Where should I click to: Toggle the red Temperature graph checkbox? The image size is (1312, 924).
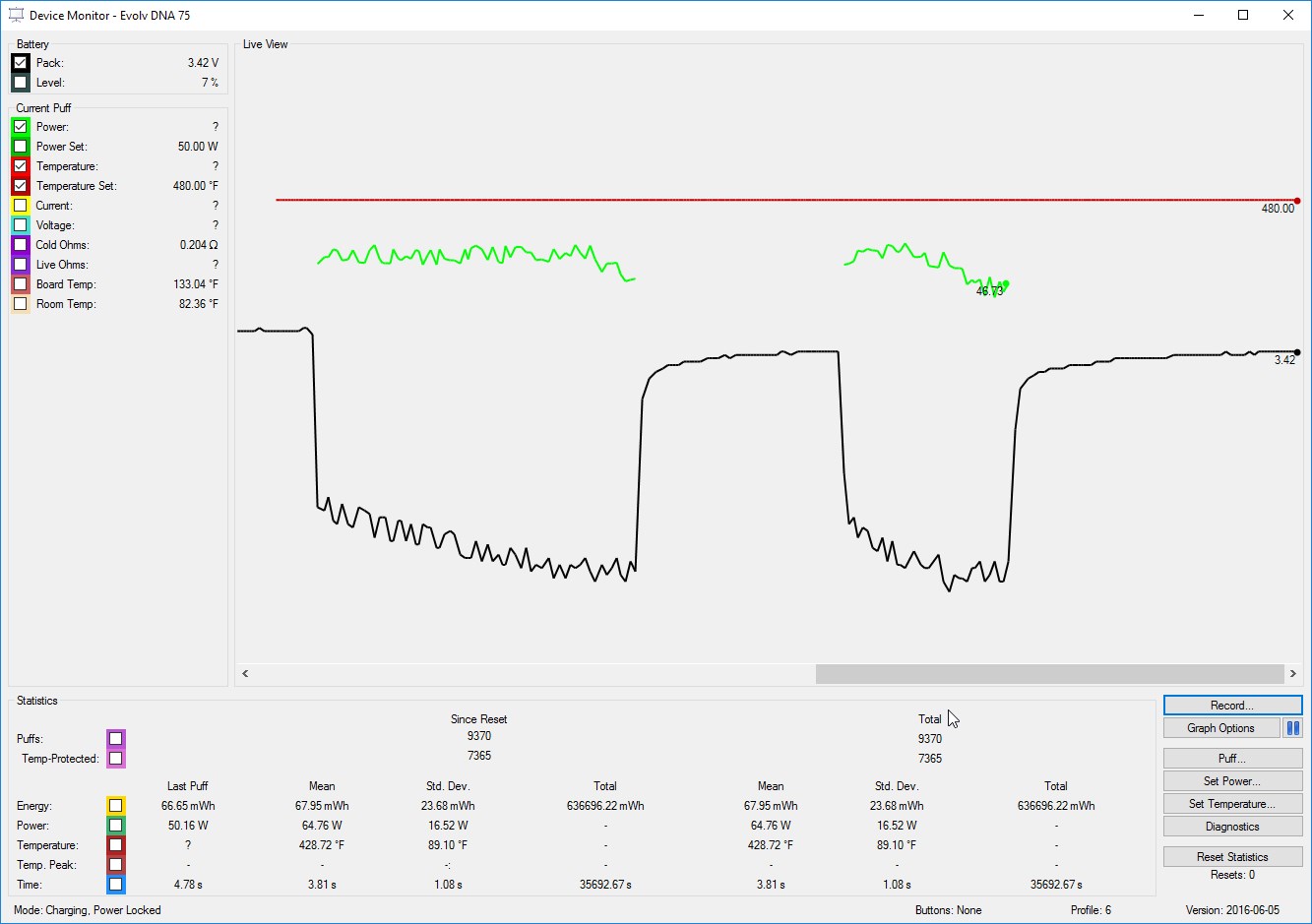pos(20,166)
